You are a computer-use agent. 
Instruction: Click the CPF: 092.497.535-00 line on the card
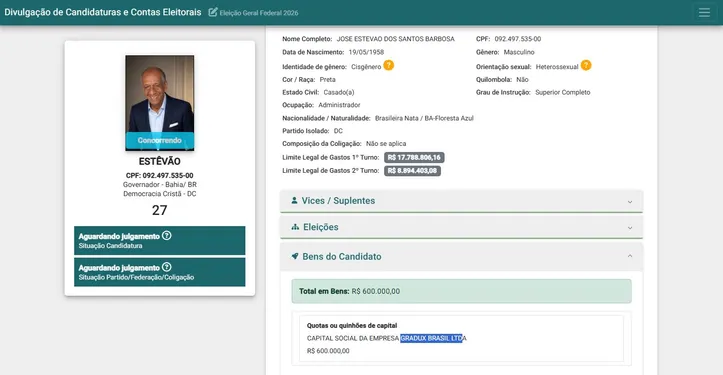tap(160, 175)
